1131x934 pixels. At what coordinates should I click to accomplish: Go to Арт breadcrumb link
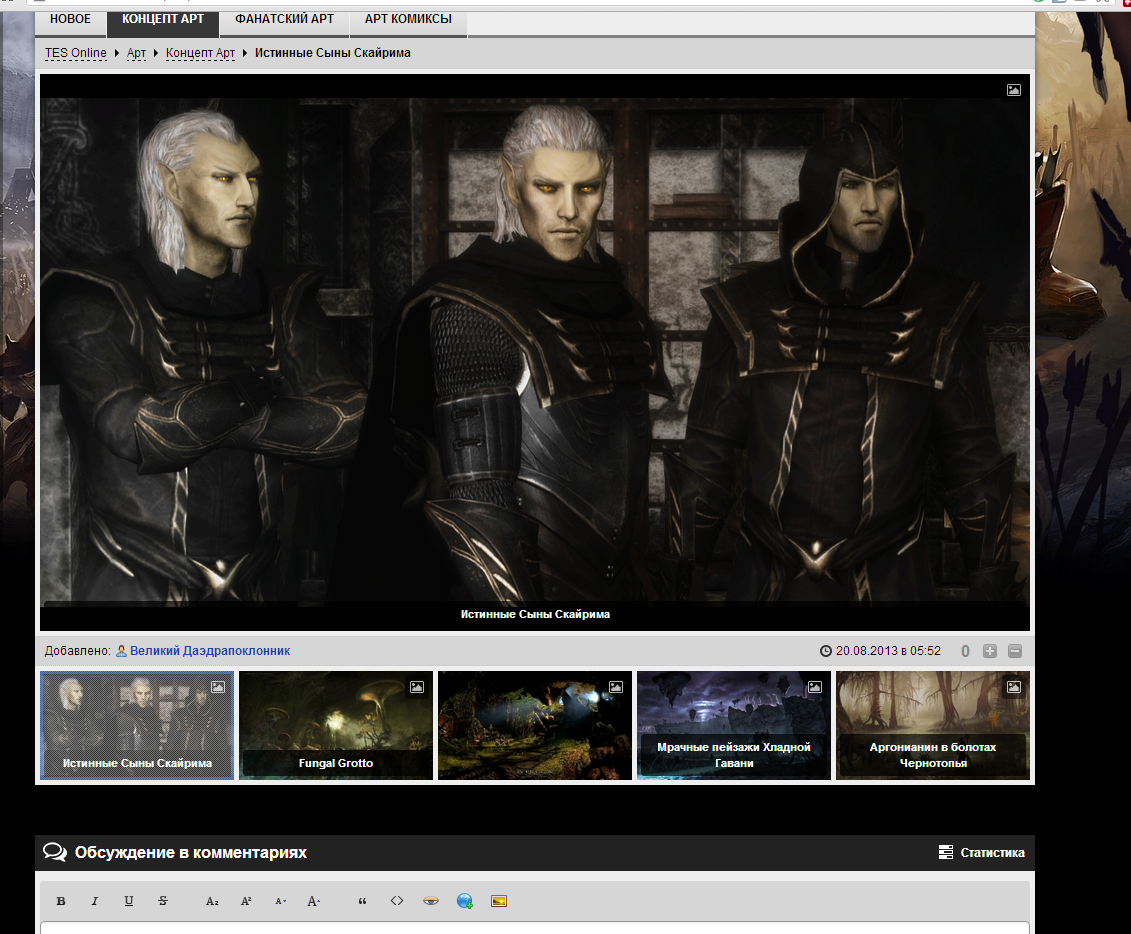point(136,53)
